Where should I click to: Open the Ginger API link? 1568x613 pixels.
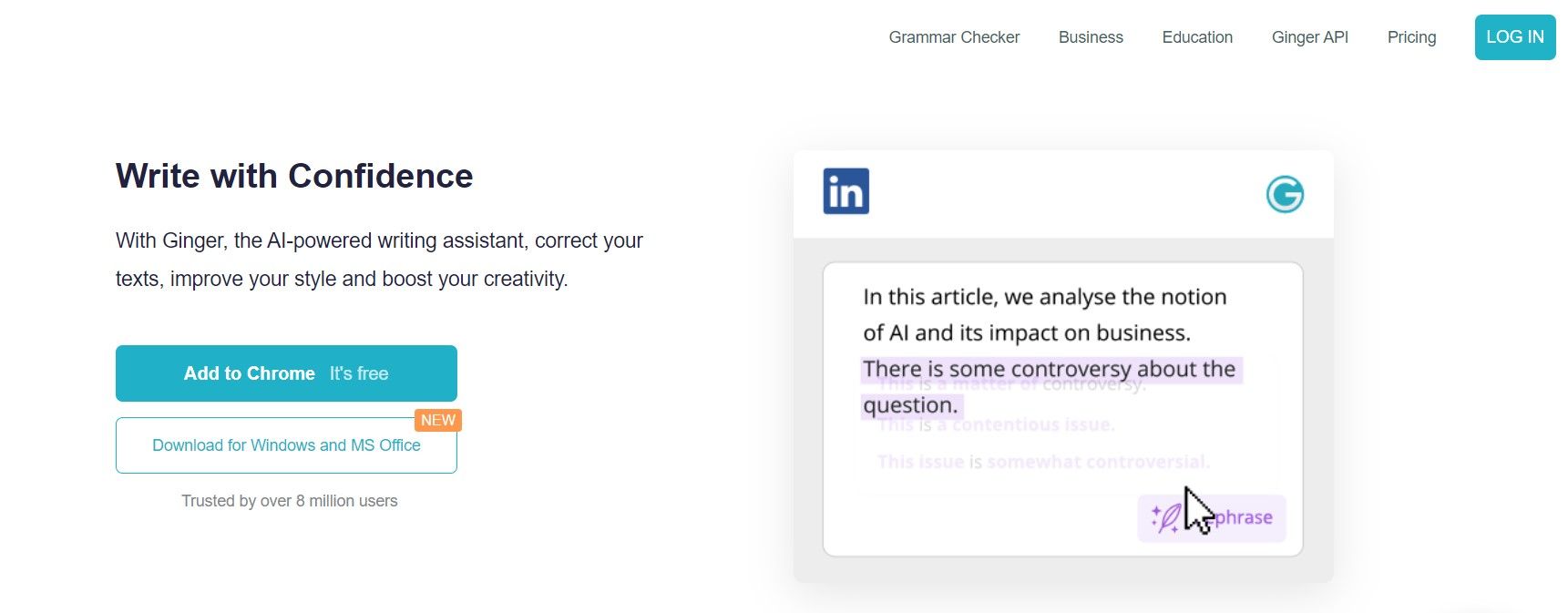[1309, 37]
